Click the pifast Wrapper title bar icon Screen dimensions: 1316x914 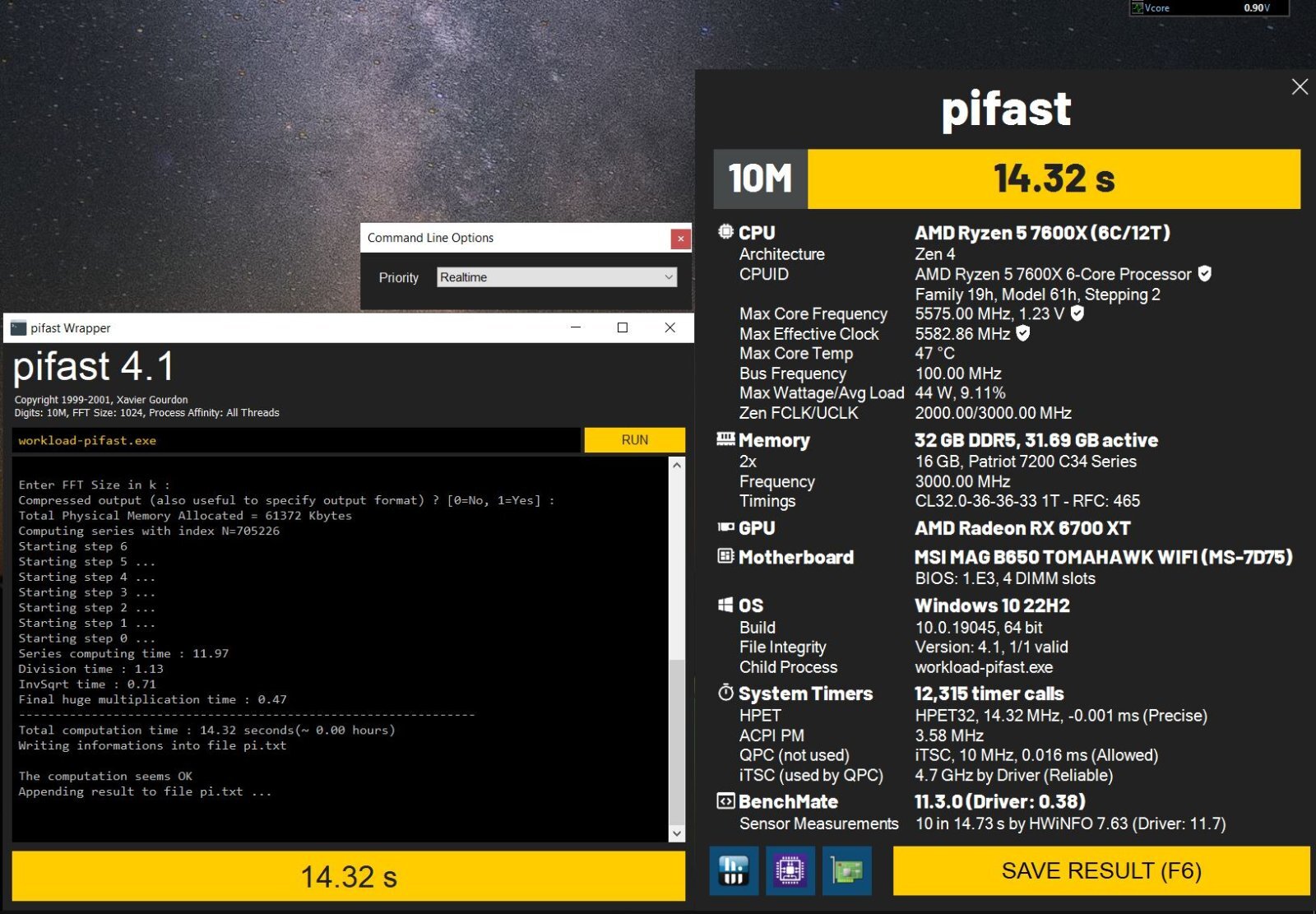coord(18,328)
